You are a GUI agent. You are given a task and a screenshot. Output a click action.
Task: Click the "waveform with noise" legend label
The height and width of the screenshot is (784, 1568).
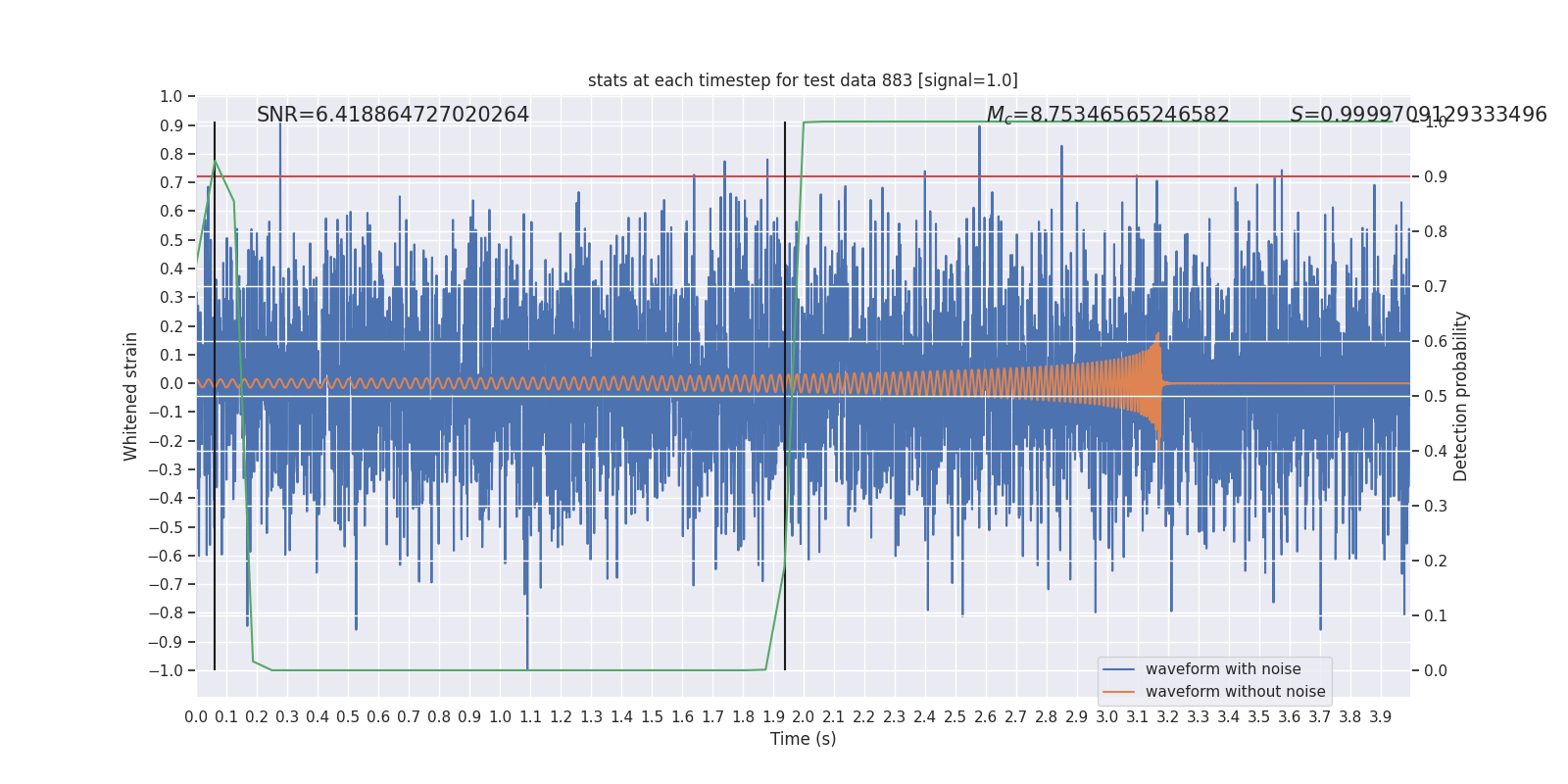tap(1223, 669)
